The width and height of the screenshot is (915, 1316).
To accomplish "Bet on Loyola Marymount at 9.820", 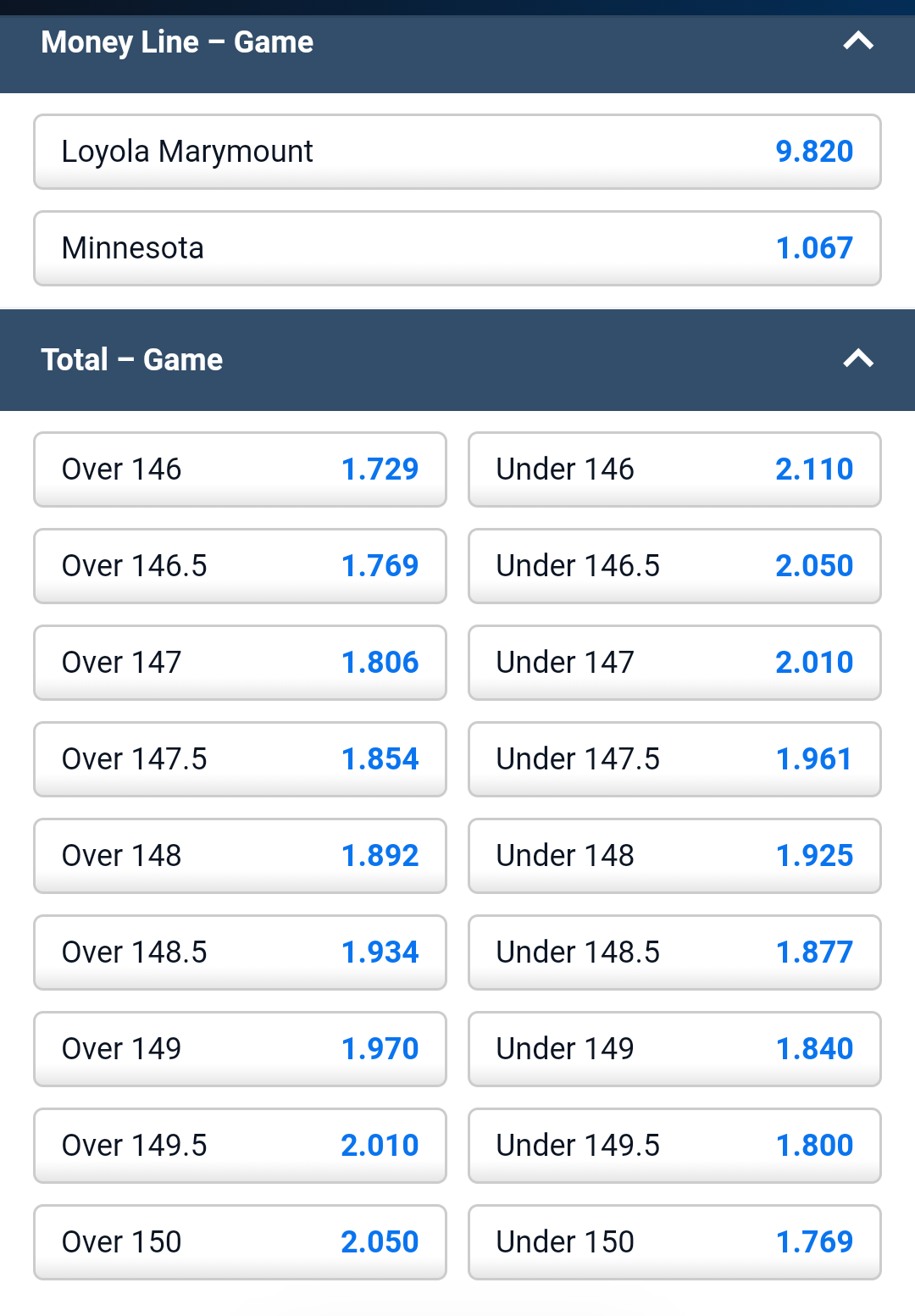I will 457,152.
